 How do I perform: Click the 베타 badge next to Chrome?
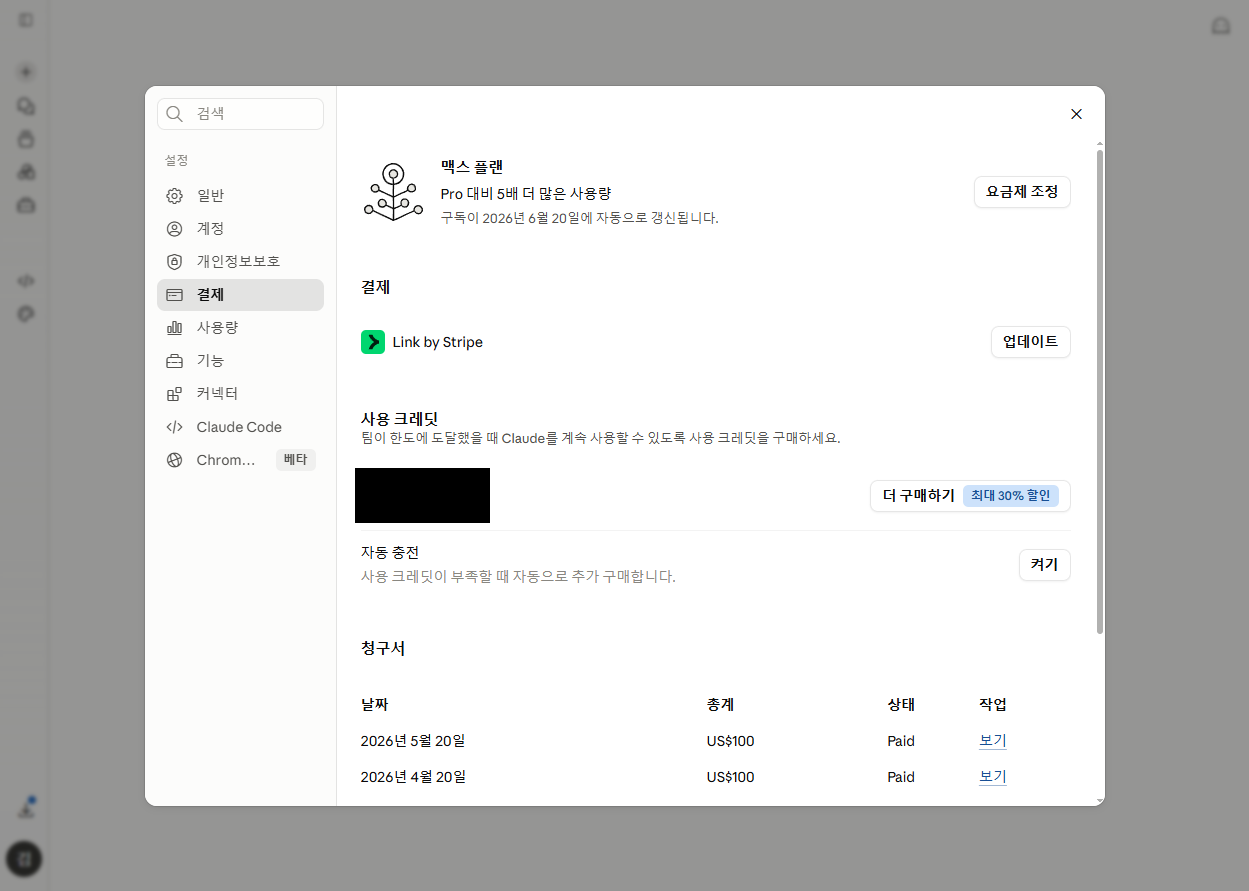coord(295,460)
